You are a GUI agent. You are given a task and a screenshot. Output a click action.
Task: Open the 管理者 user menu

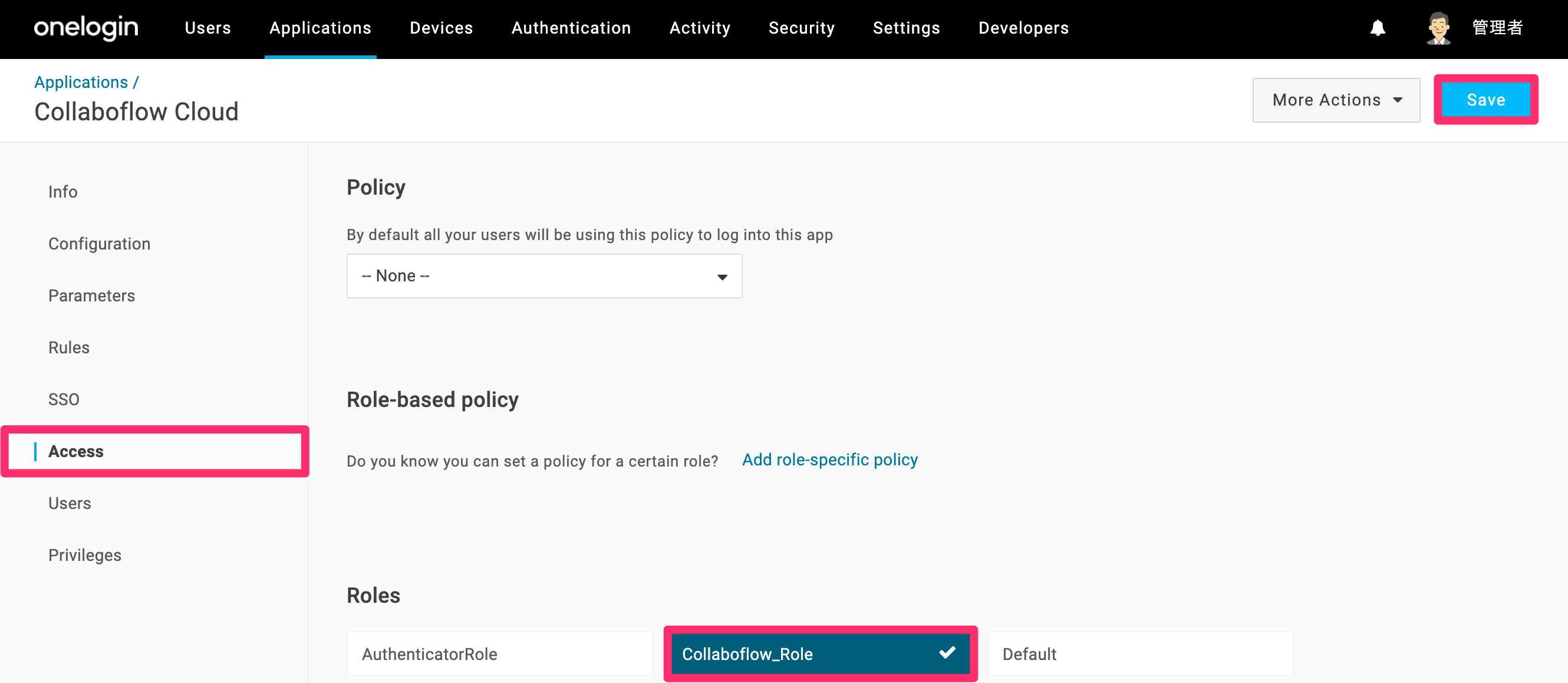click(x=1497, y=28)
